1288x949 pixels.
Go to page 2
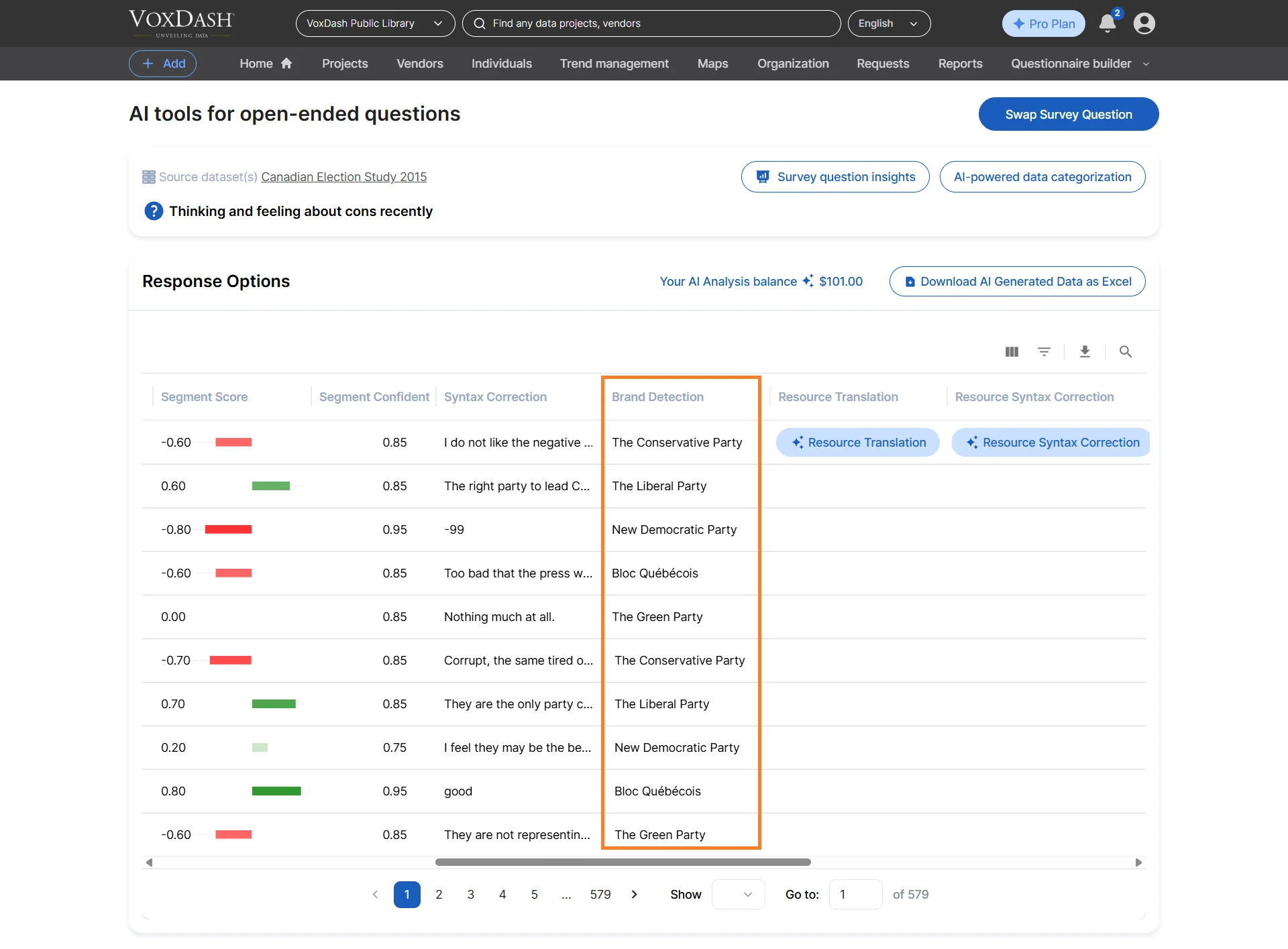[439, 894]
